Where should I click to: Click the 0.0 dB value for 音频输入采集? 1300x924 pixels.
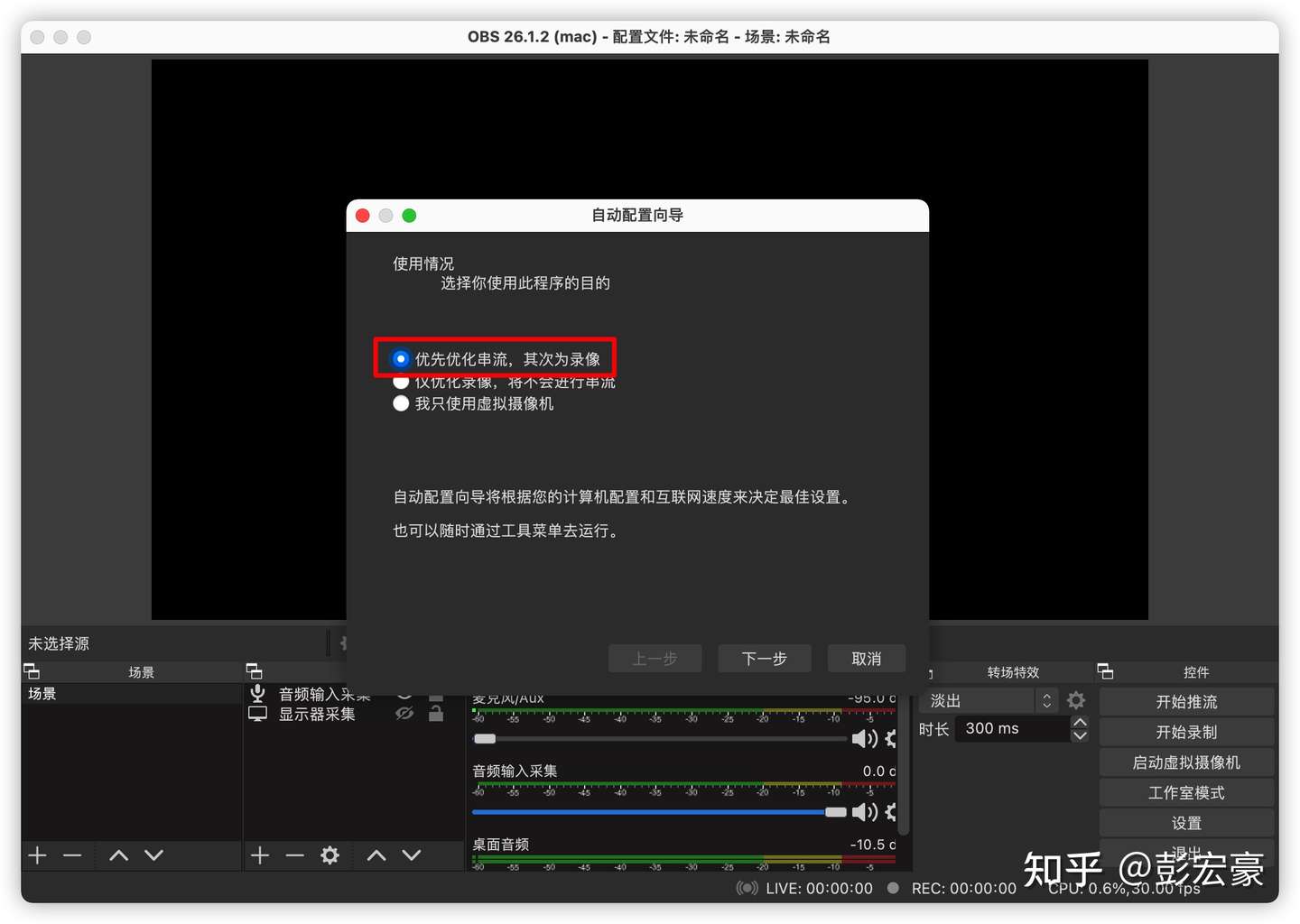[878, 771]
